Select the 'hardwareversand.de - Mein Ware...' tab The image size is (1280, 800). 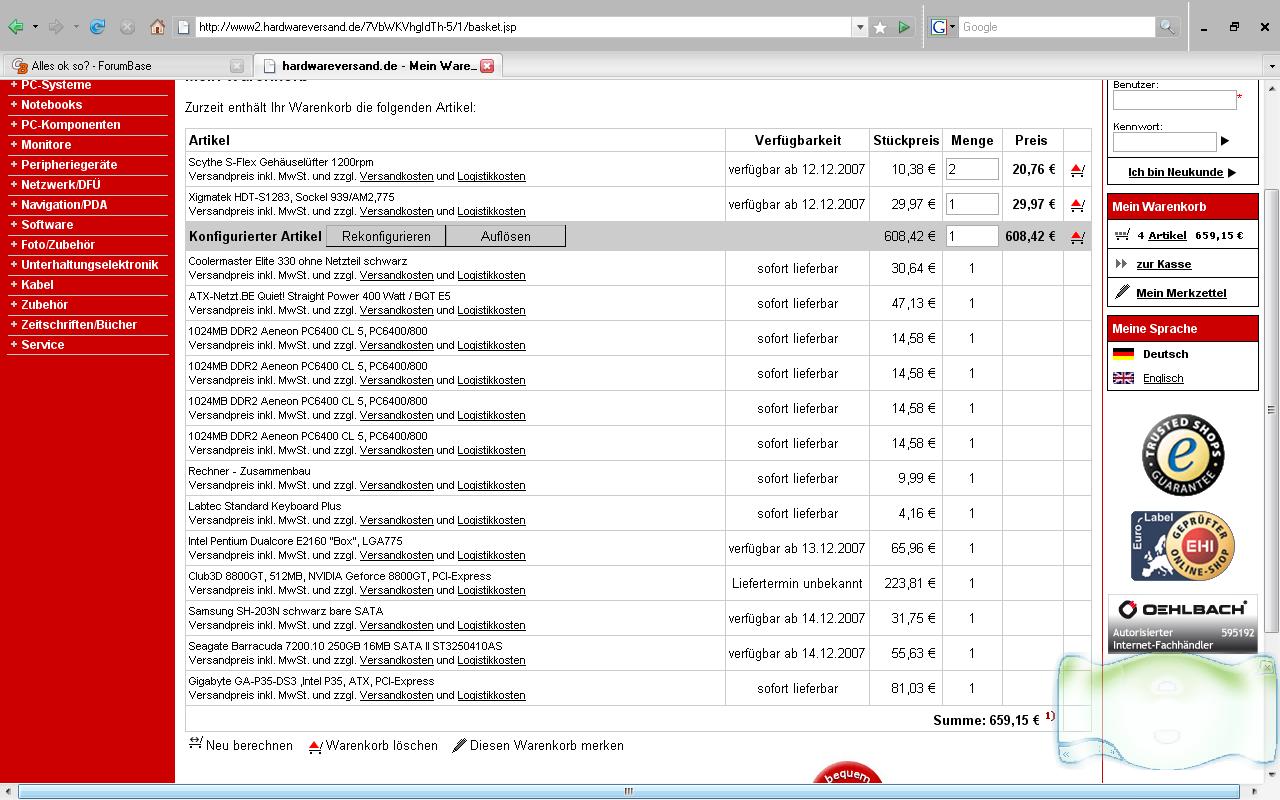[x=377, y=66]
